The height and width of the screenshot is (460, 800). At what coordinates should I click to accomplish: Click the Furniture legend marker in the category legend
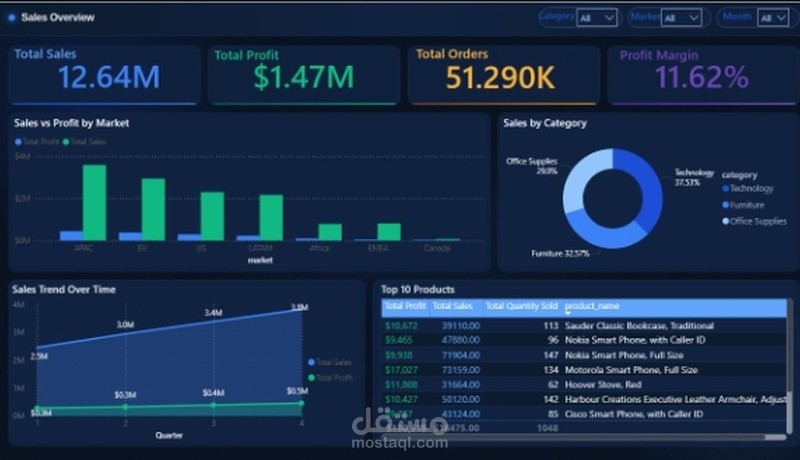point(726,205)
